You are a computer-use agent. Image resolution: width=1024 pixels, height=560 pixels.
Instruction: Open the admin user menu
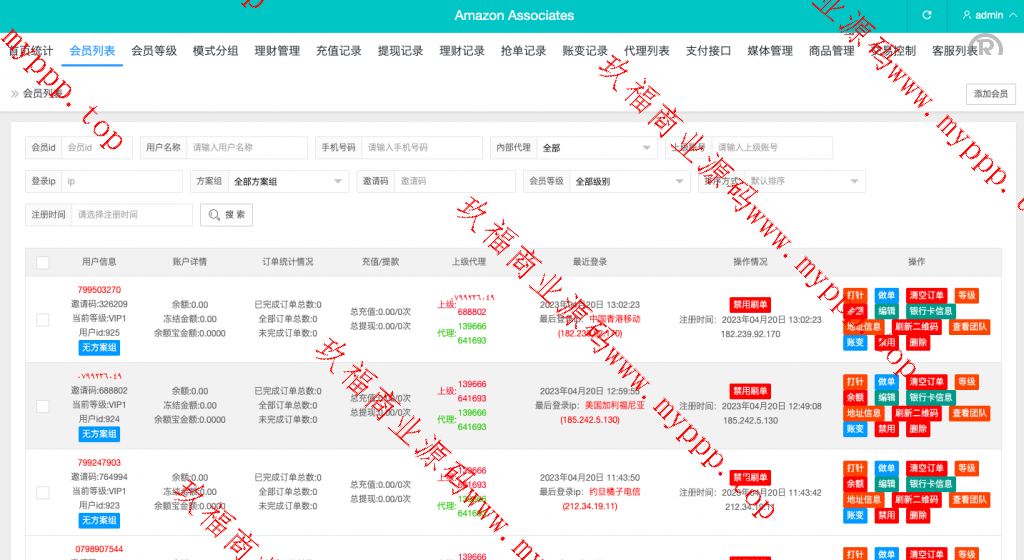pyautogui.click(x=982, y=15)
